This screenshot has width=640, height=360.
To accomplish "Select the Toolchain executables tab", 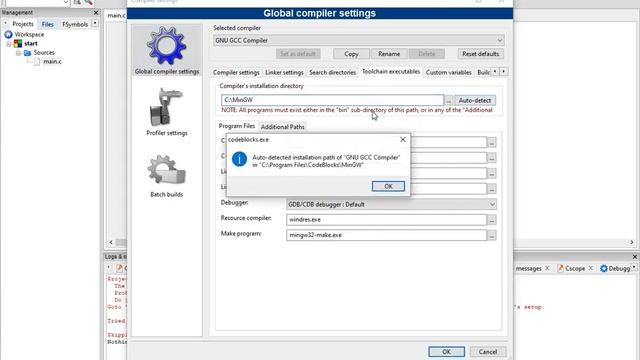I will [391, 71].
